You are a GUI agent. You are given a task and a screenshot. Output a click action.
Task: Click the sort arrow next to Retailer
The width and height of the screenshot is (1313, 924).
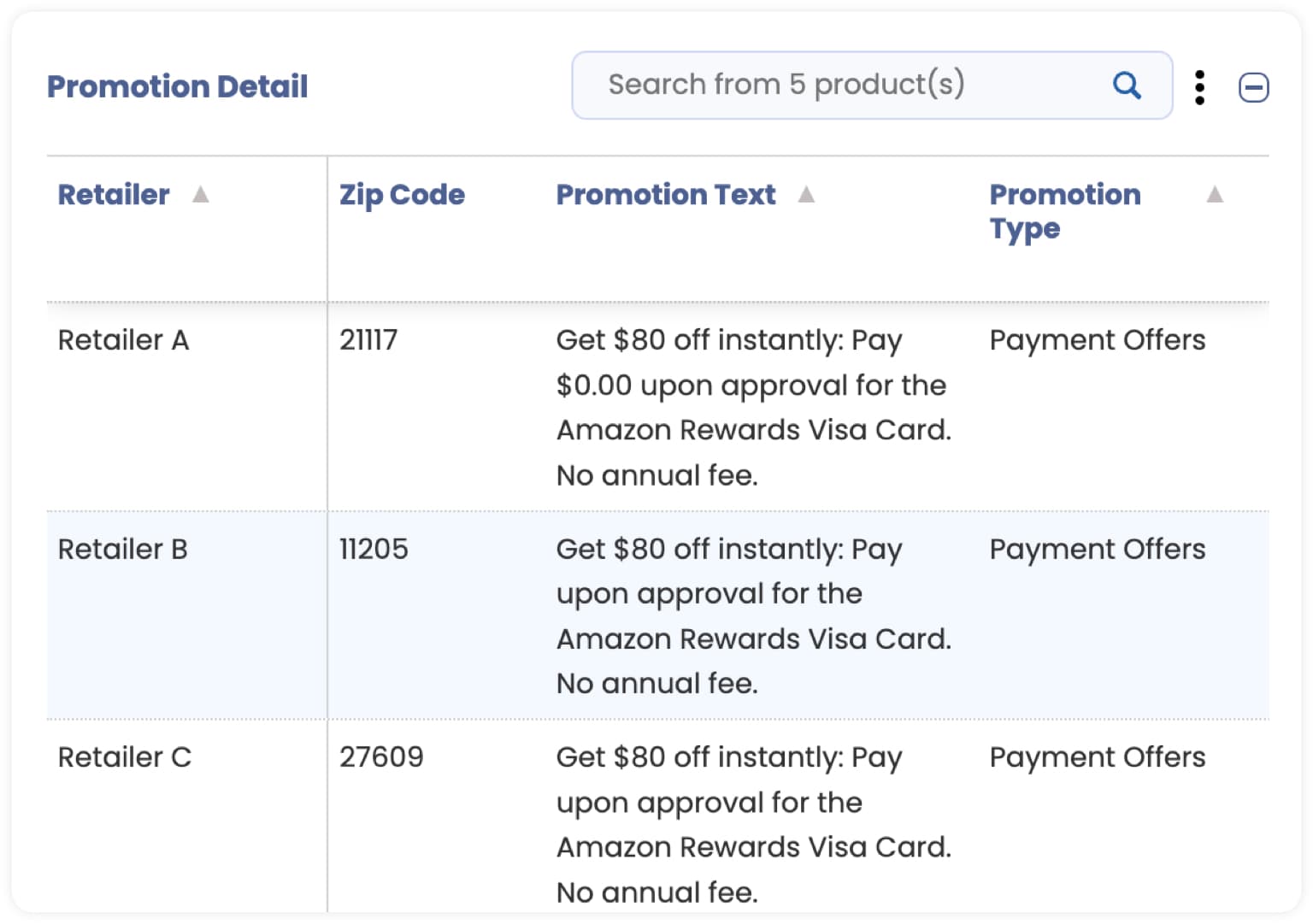[201, 194]
